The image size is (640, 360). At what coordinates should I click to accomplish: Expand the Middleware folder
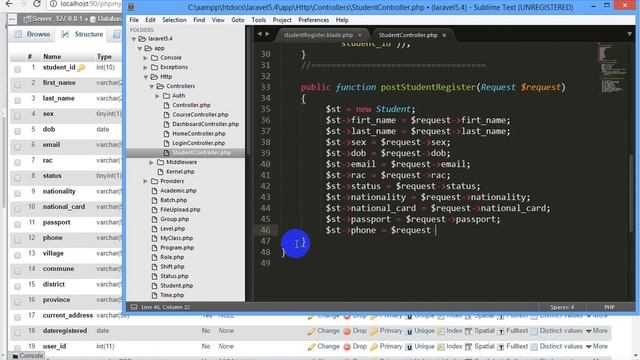click(151, 162)
